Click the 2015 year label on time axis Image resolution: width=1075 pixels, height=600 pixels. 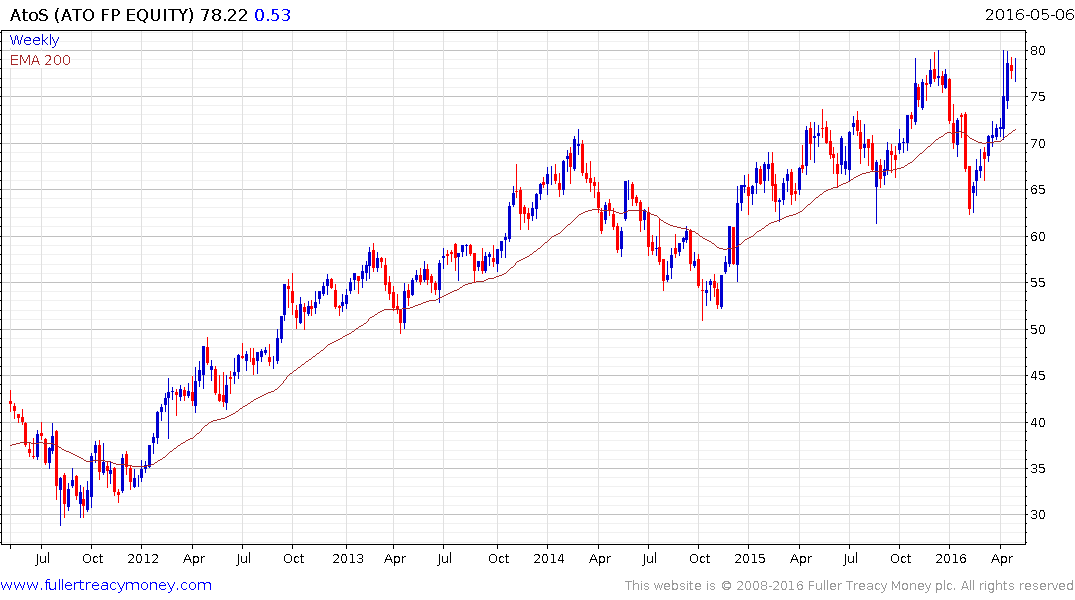point(749,558)
